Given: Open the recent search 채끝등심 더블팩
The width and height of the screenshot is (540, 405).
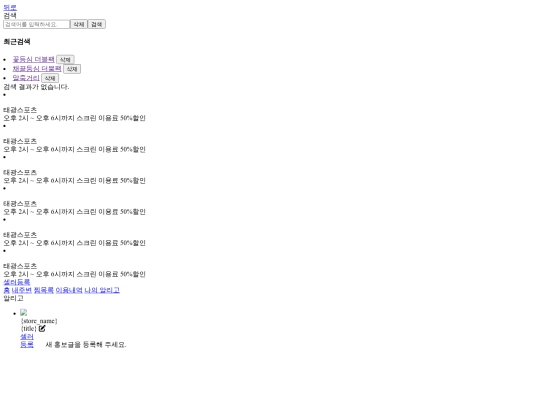Looking at the screenshot, I should tap(37, 69).
